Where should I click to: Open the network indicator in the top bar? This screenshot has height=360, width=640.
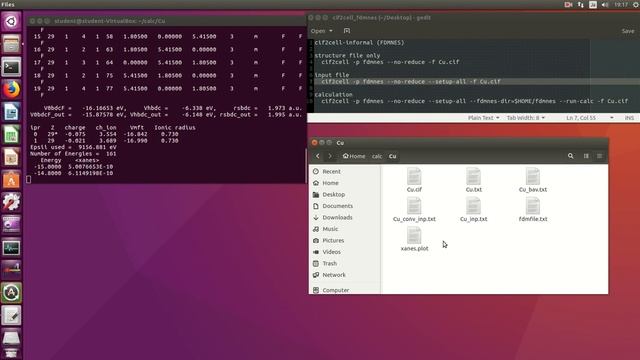[x=580, y=4]
